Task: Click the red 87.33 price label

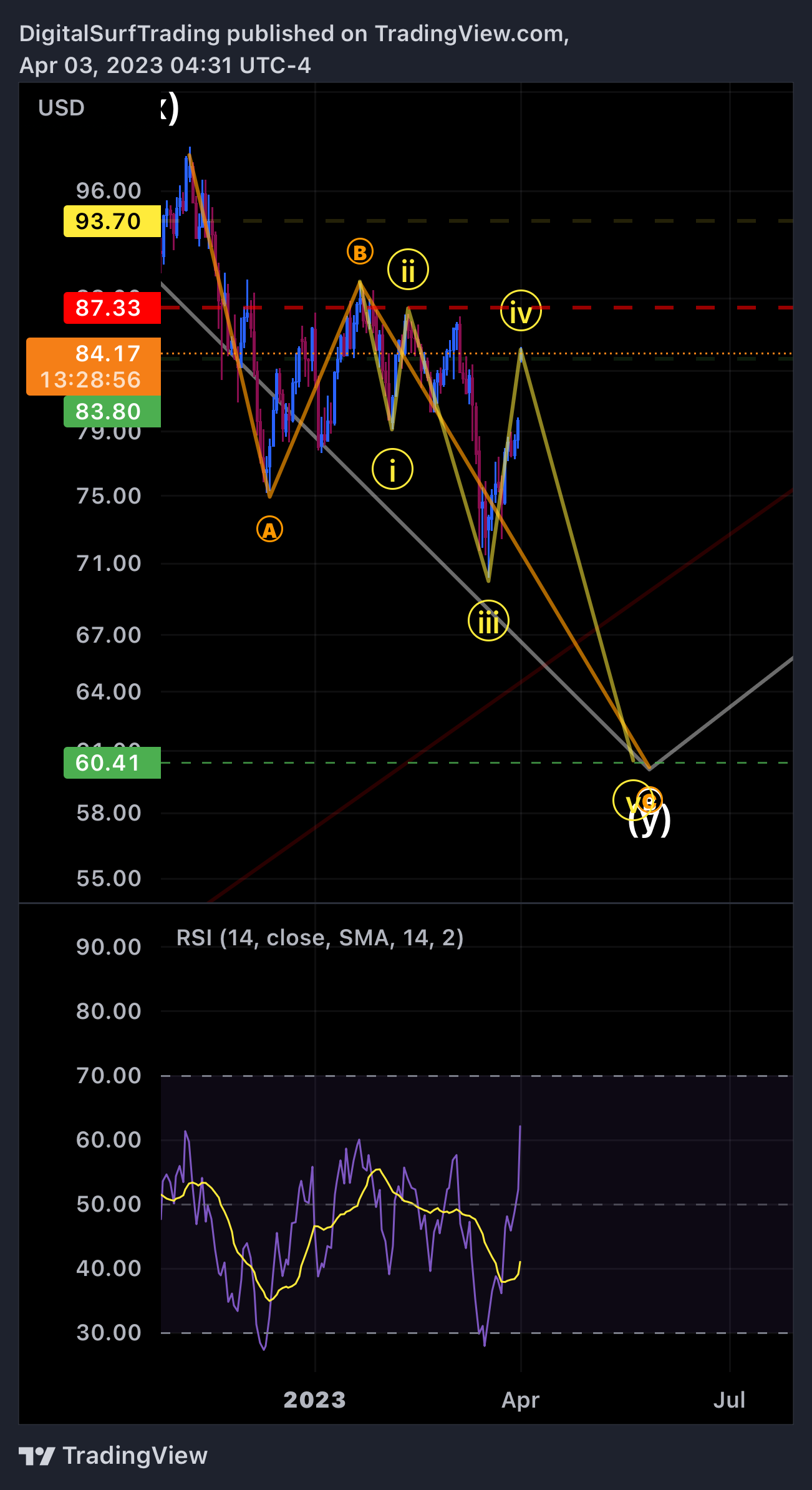Action: click(x=112, y=308)
